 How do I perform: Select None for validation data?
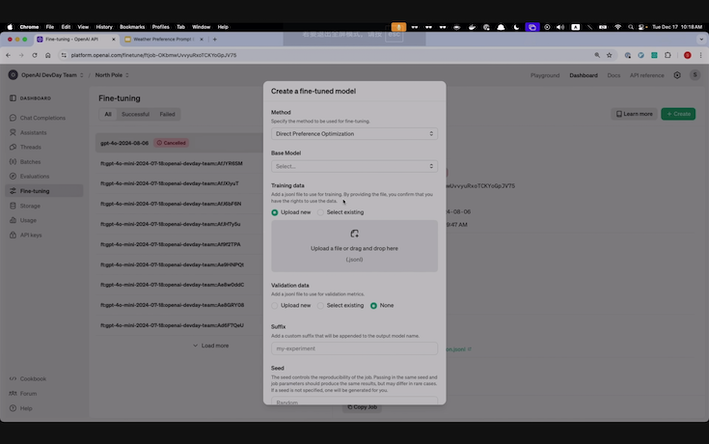[x=374, y=305]
